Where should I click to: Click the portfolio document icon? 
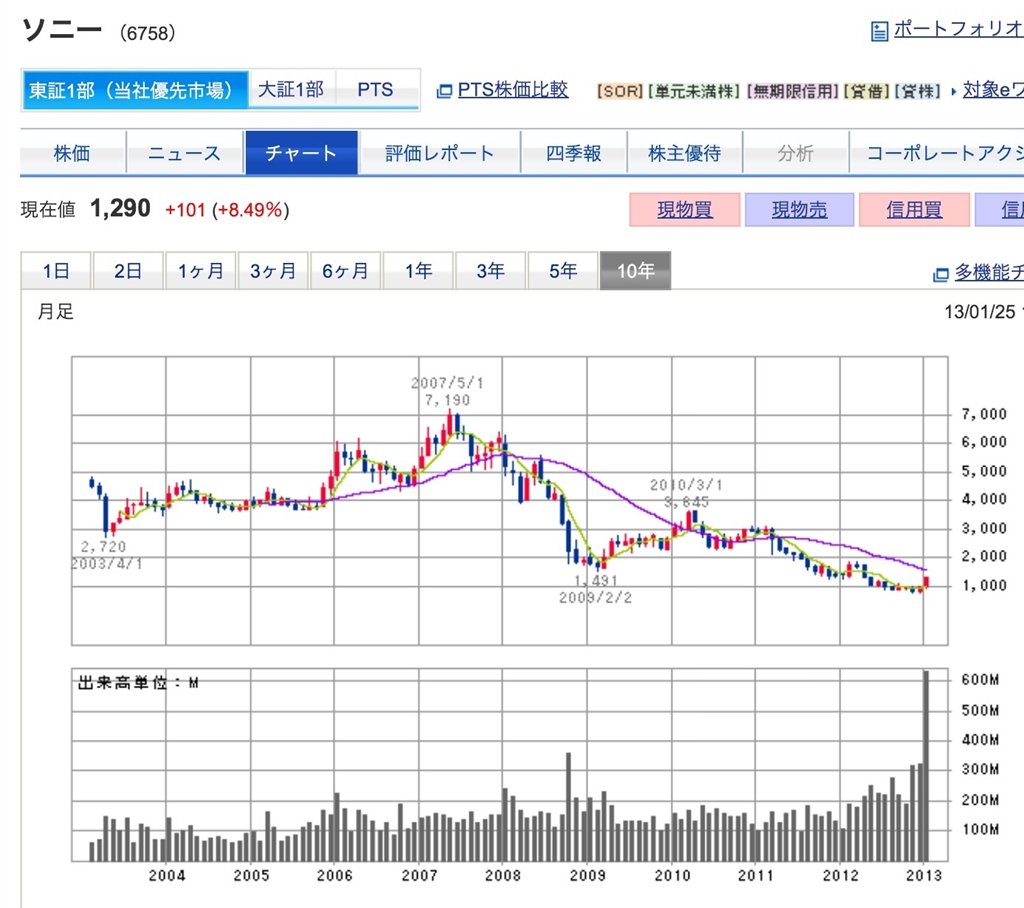879,31
